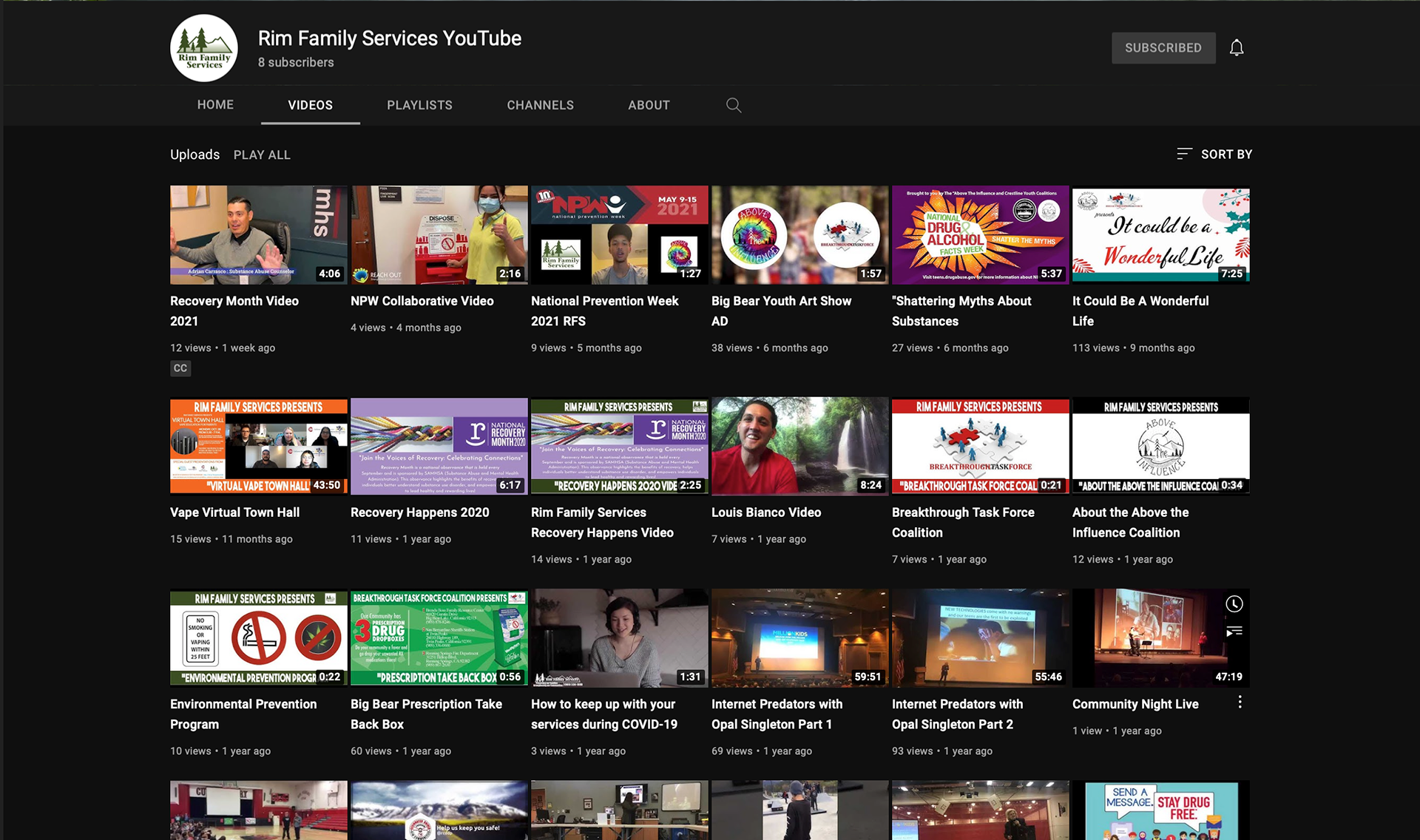This screenshot has height=840, width=1420.
Task: Open three-dot menu for Community Night Live
Action: click(x=1240, y=702)
